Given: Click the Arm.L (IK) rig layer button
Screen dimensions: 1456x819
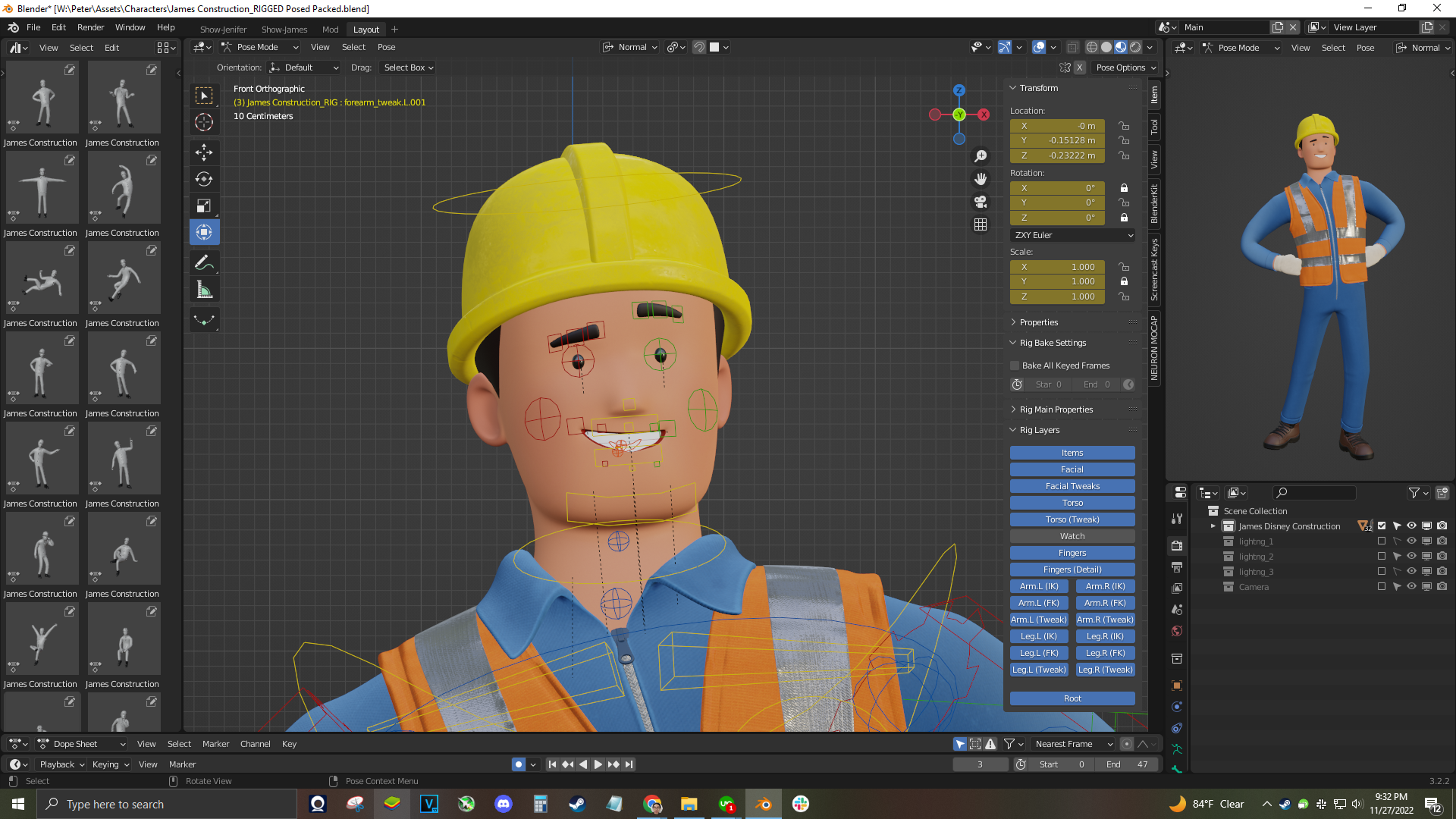Looking at the screenshot, I should tap(1038, 586).
